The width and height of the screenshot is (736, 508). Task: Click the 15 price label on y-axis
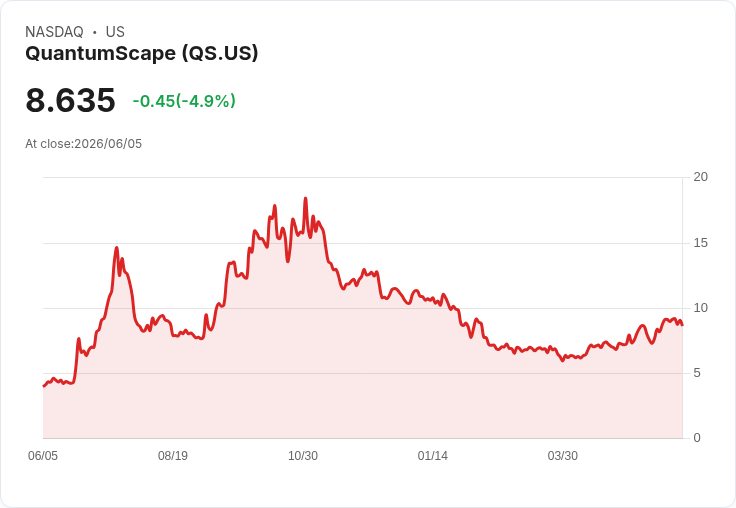(x=700, y=243)
